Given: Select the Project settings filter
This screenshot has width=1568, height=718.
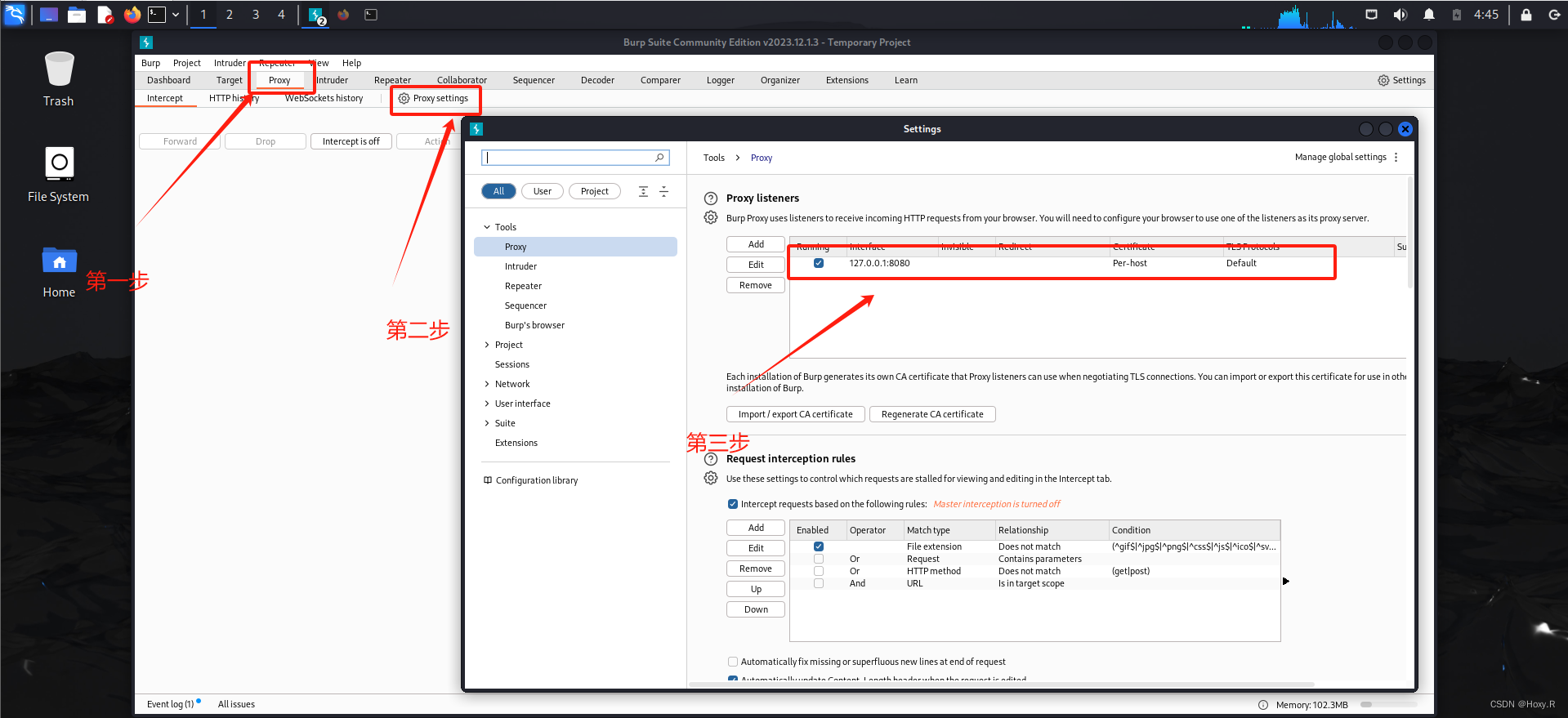Looking at the screenshot, I should click(x=595, y=191).
